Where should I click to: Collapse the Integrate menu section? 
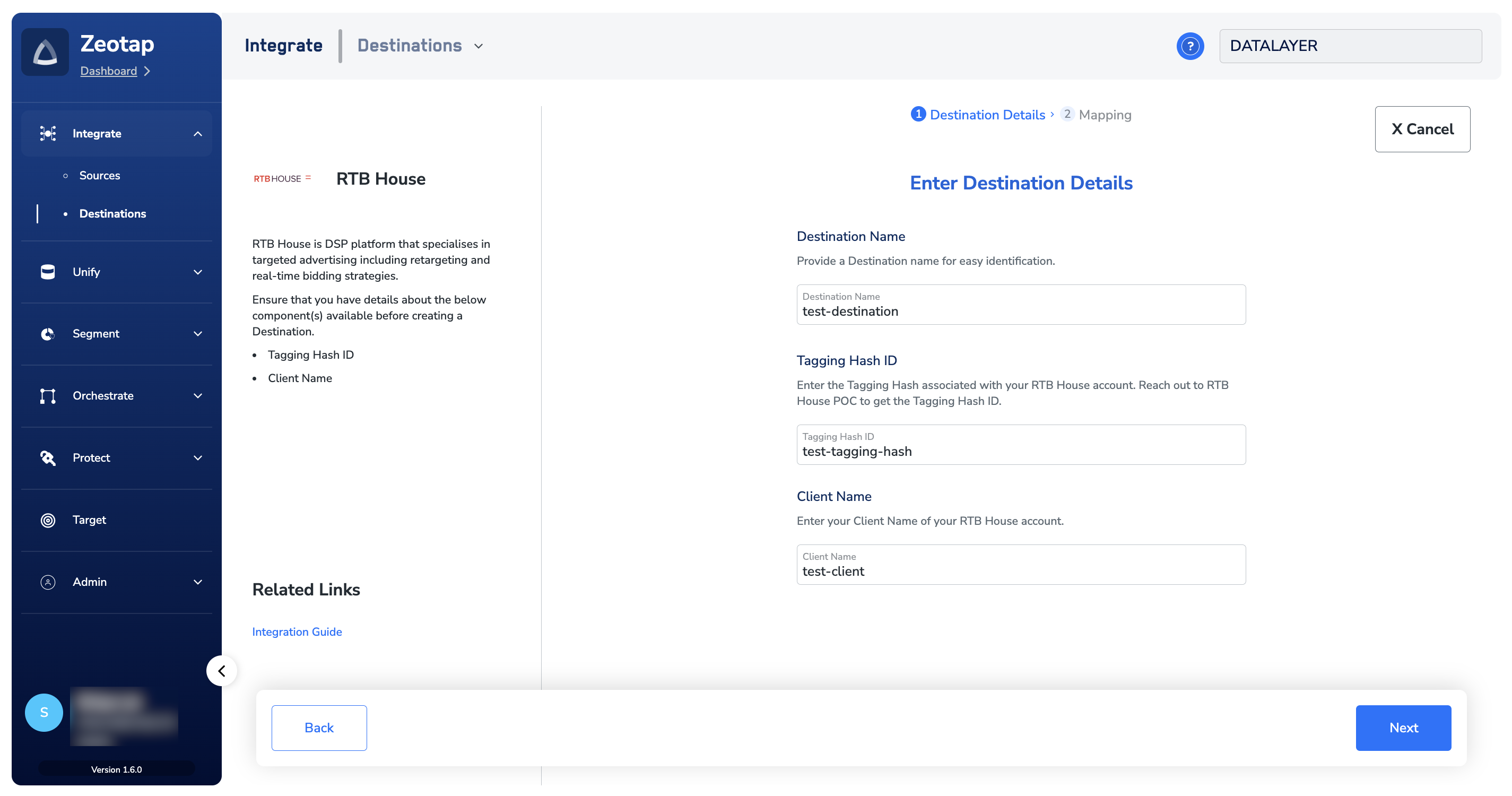point(198,134)
